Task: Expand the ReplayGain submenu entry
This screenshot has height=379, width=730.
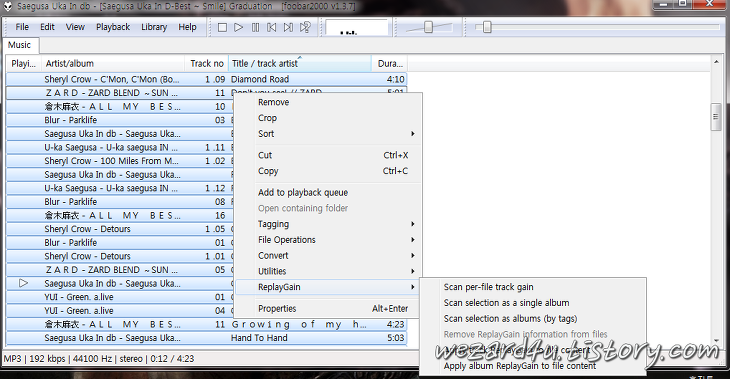Action: tap(328, 287)
